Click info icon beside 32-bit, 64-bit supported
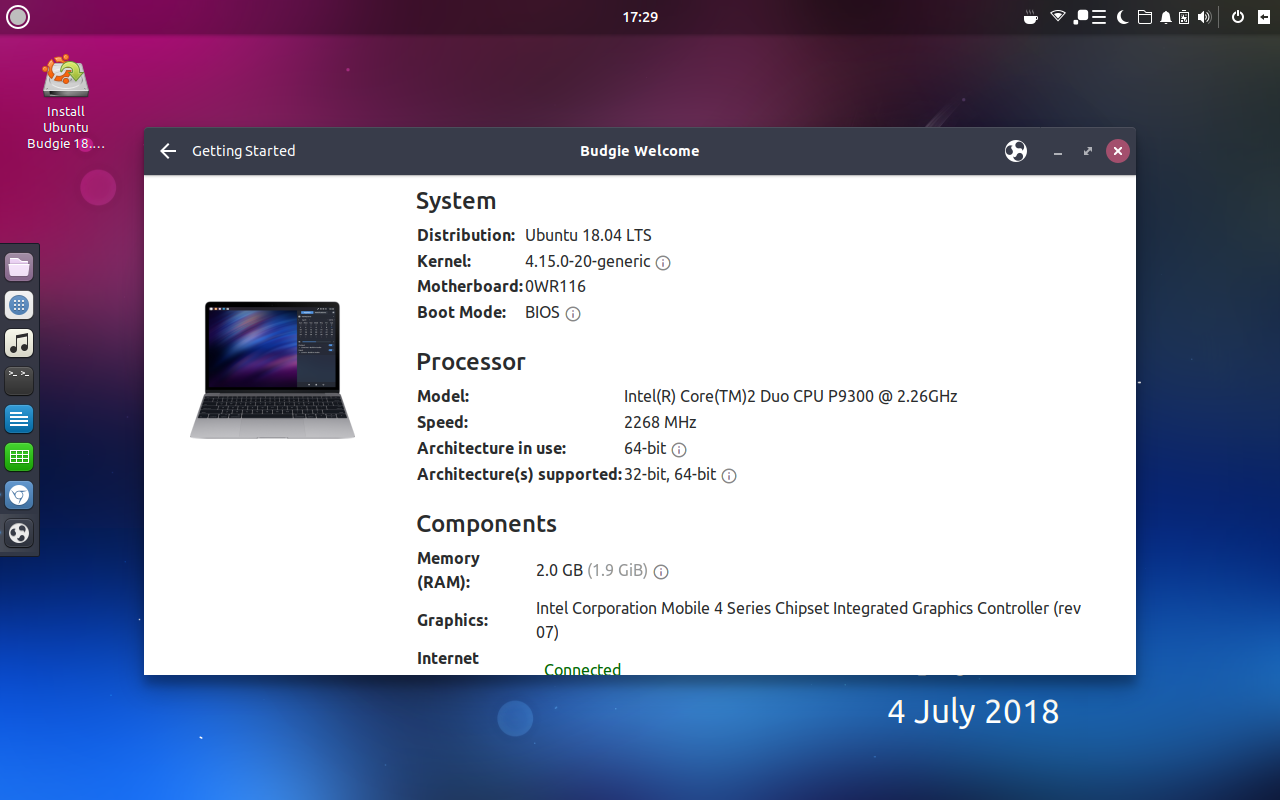This screenshot has width=1280, height=800. [729, 476]
